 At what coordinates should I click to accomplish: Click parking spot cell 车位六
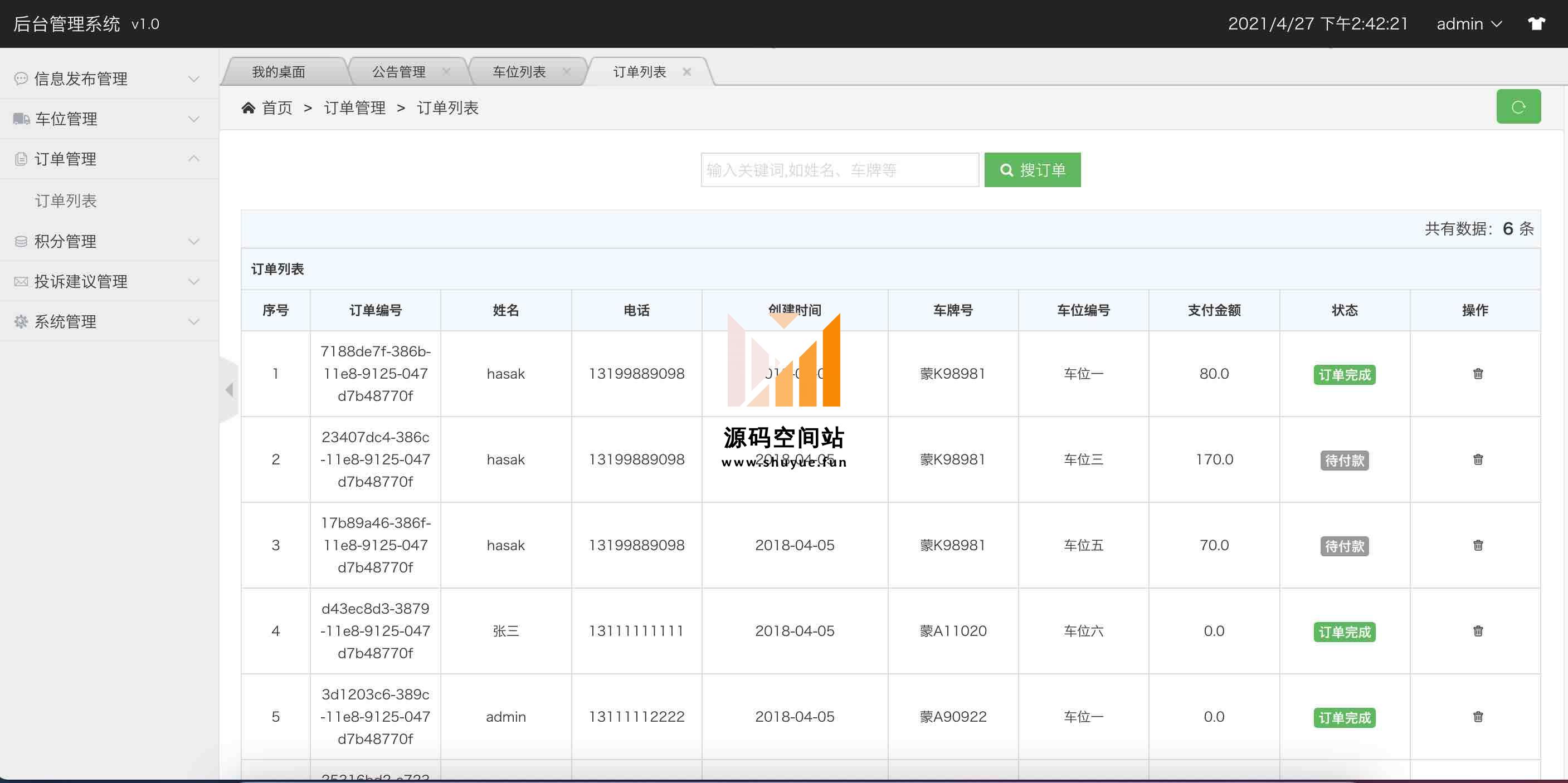tap(1083, 631)
